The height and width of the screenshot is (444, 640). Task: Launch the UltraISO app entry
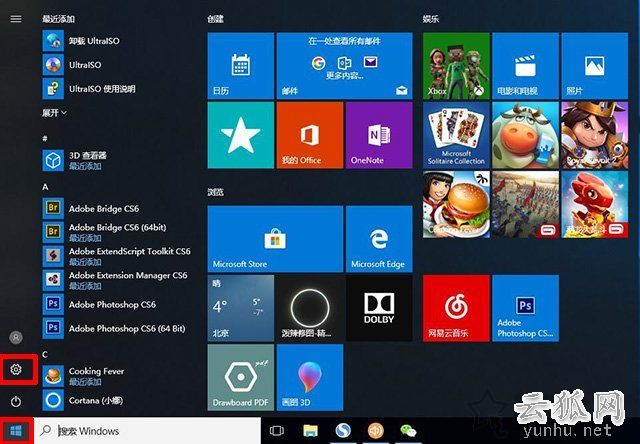coord(118,64)
